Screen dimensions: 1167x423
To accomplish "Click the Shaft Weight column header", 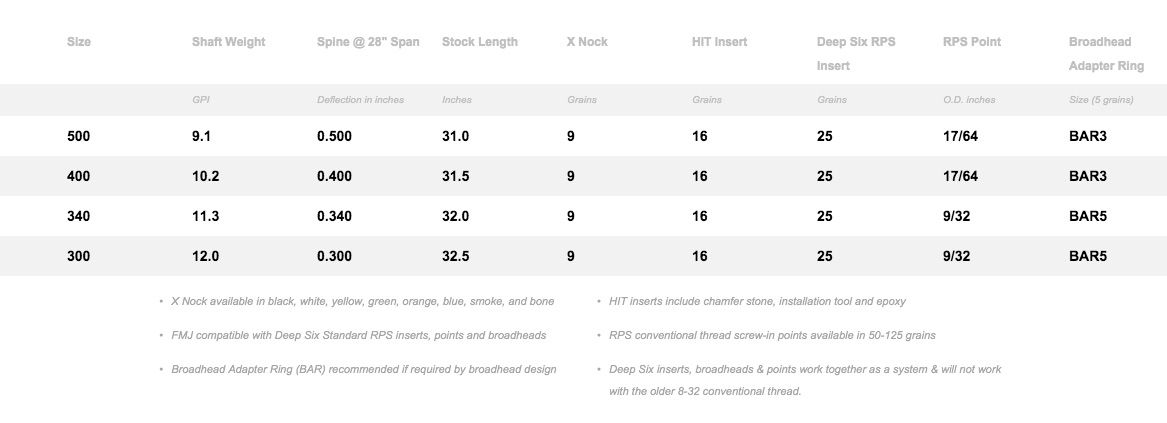I will (x=228, y=42).
